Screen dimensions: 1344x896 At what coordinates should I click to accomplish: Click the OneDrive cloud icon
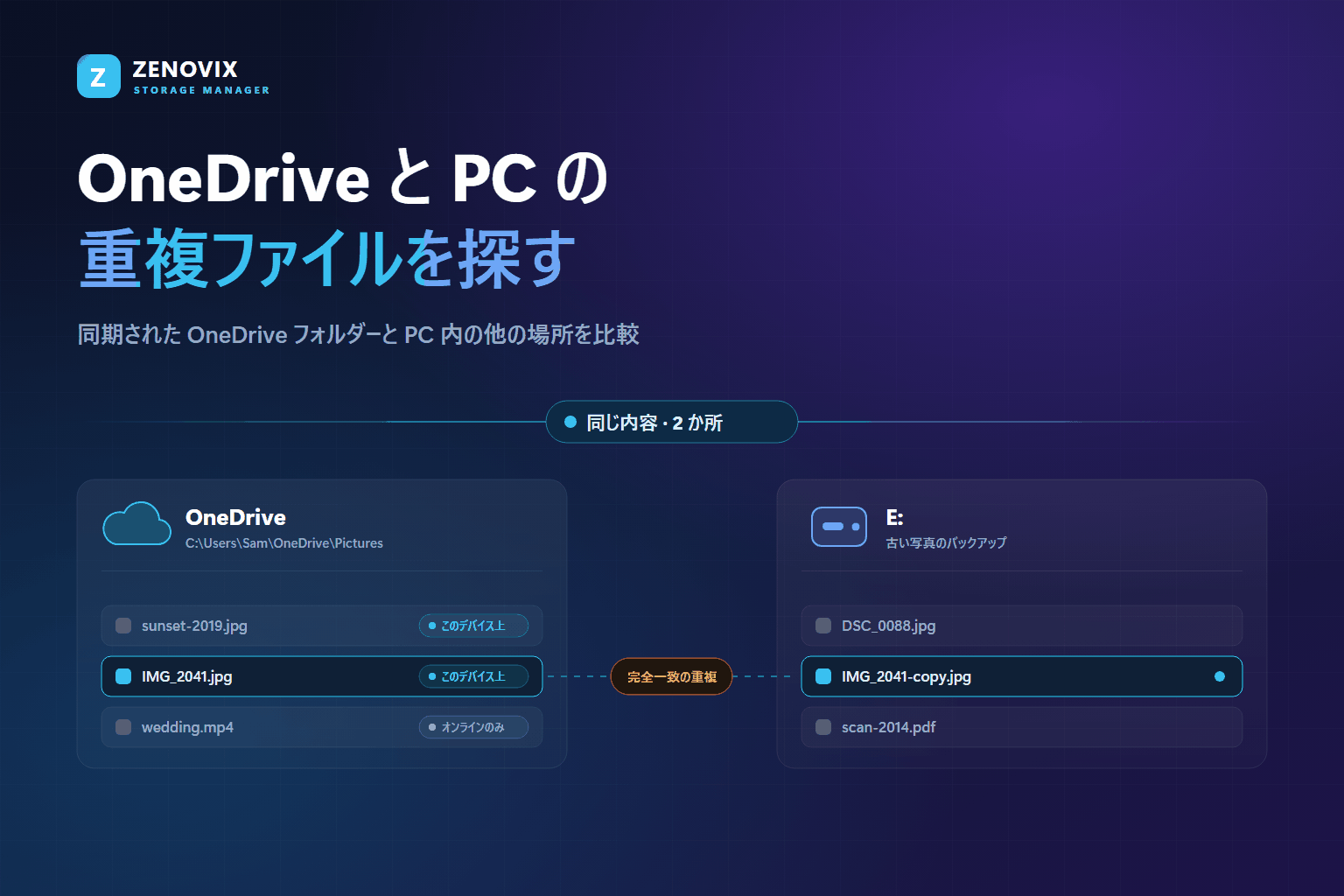136,524
